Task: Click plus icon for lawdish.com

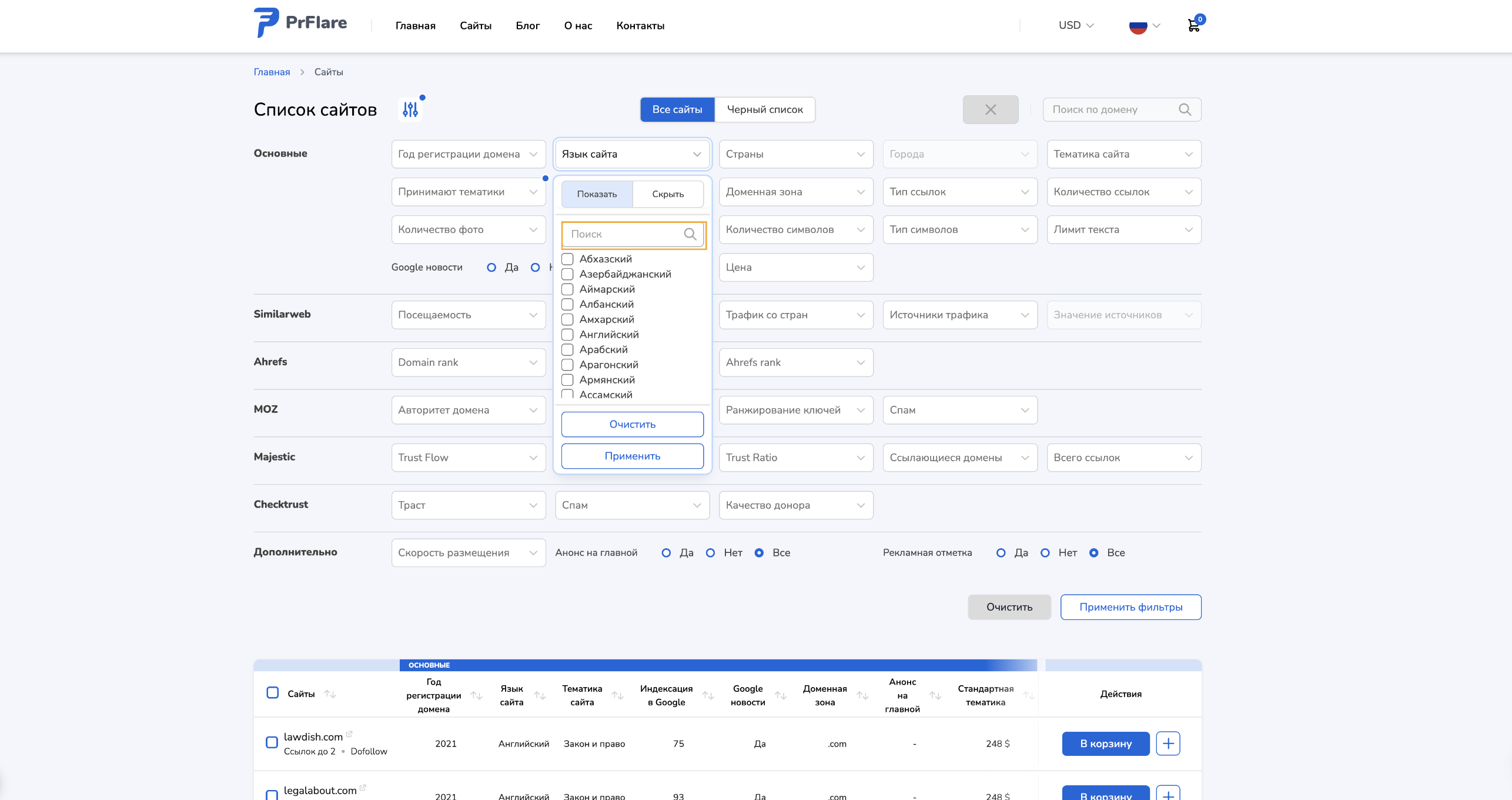Action: [x=1168, y=744]
